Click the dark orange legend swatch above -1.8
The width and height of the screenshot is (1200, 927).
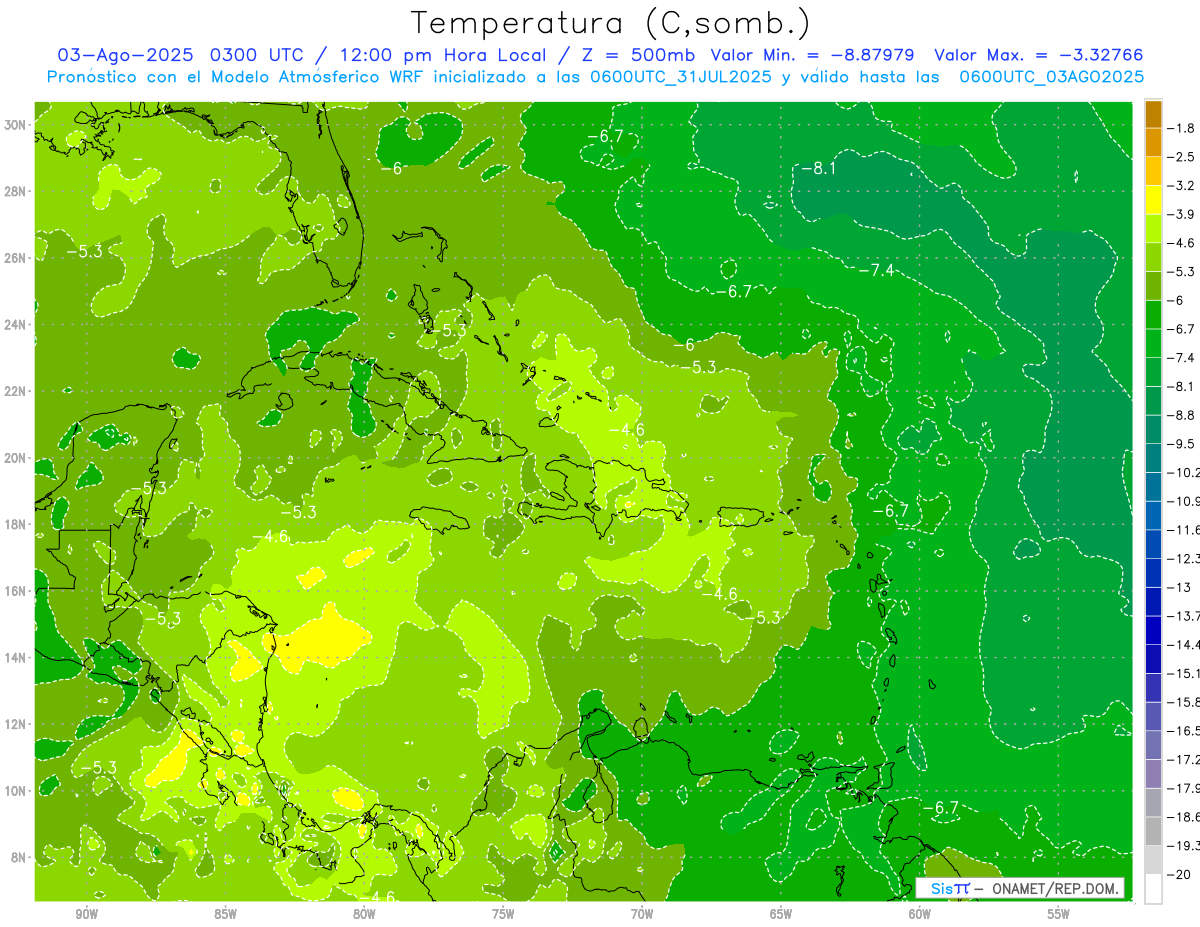[1153, 114]
